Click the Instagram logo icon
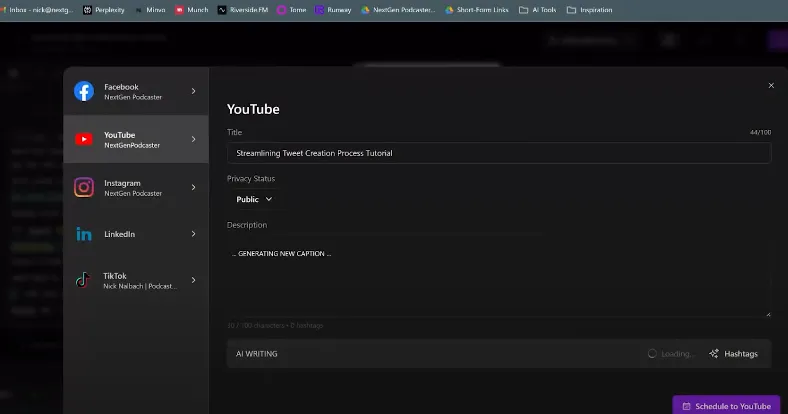This screenshot has width=788, height=414. tap(84, 187)
